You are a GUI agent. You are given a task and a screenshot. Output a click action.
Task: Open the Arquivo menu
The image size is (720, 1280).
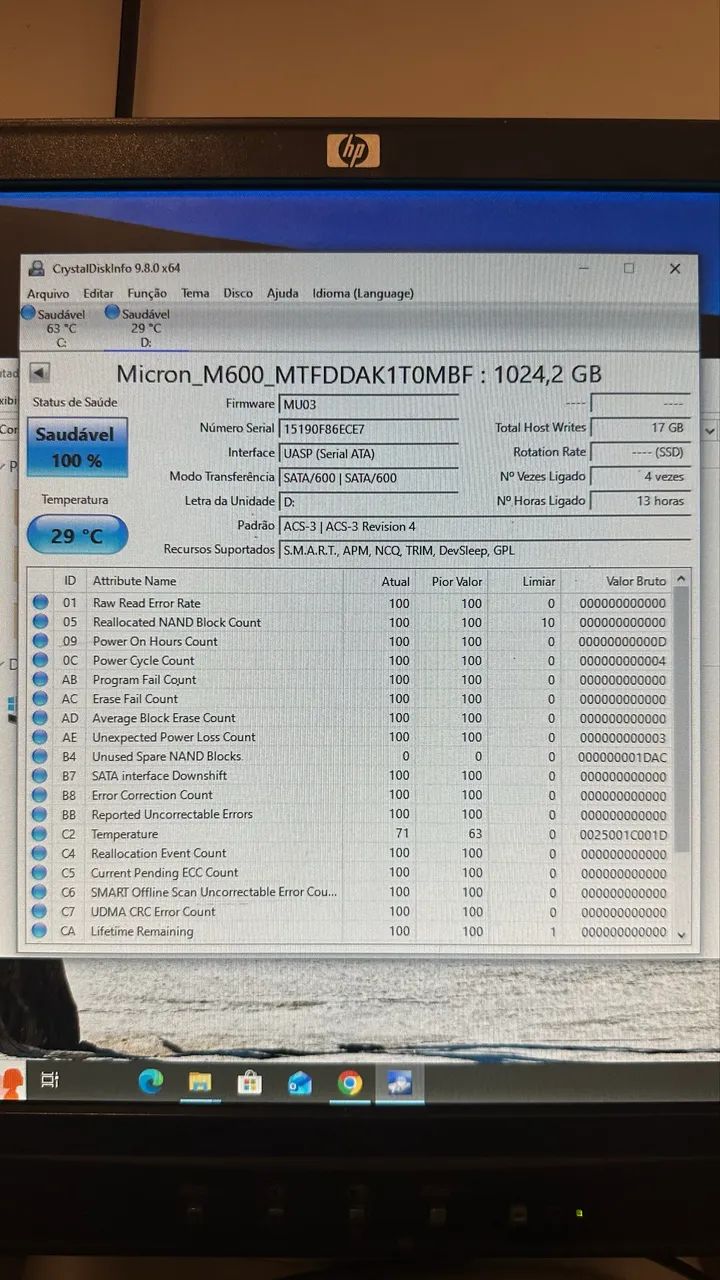point(48,293)
